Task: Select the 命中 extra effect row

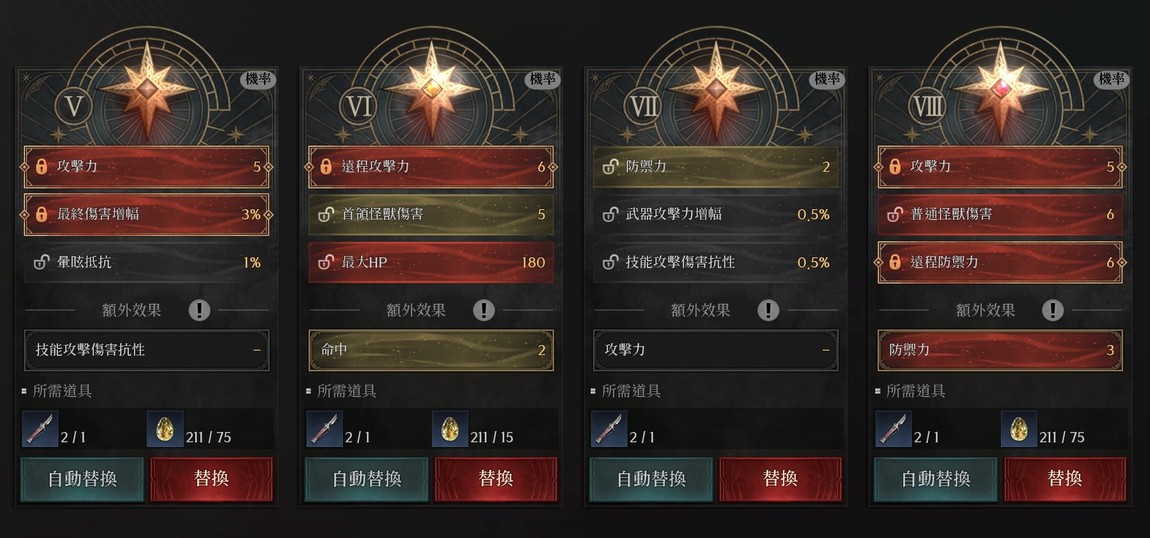Action: tap(431, 350)
